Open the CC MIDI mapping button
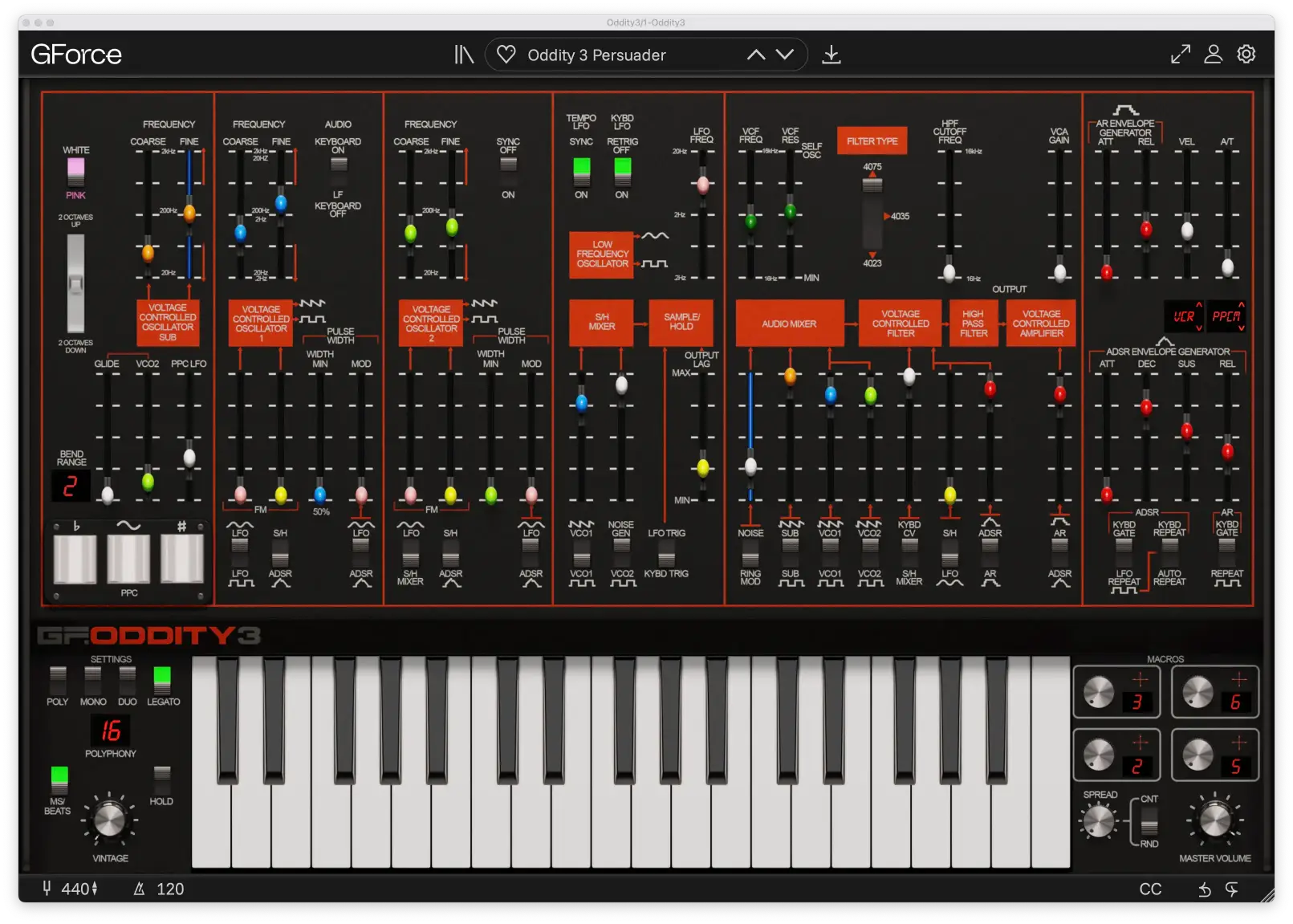 [1150, 889]
